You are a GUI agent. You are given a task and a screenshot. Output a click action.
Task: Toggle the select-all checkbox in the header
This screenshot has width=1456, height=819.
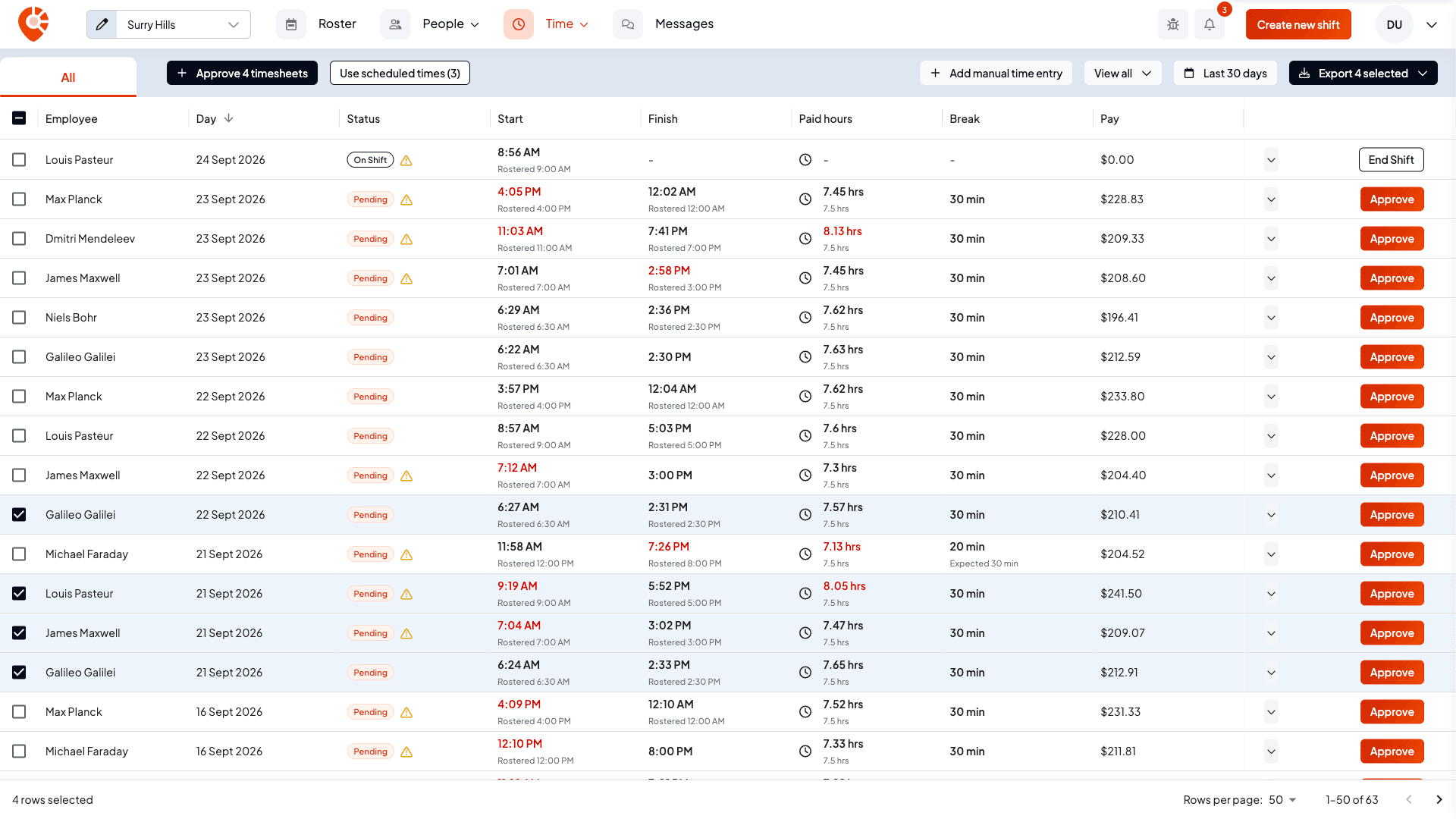(19, 118)
